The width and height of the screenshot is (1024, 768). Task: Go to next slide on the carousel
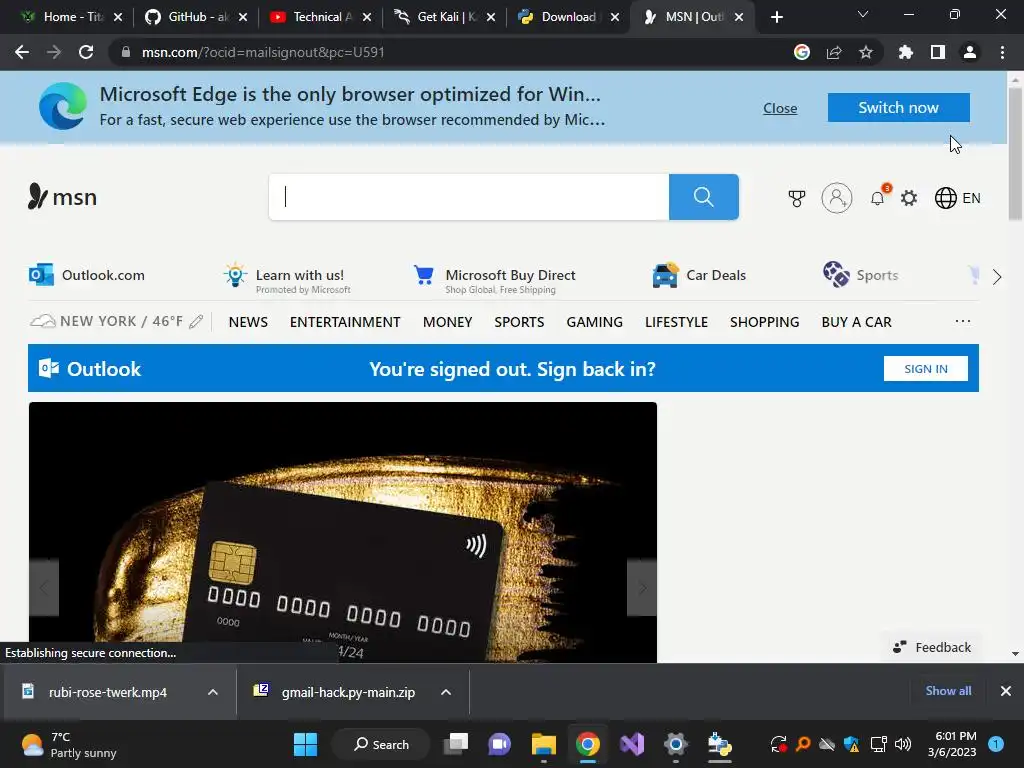(x=642, y=588)
